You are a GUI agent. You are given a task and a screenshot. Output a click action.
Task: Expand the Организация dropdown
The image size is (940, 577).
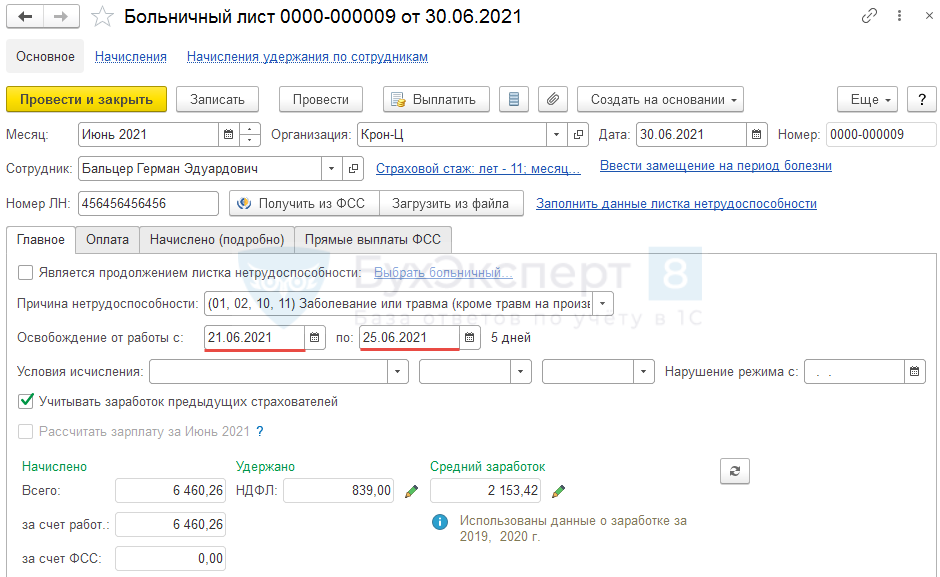click(x=556, y=134)
